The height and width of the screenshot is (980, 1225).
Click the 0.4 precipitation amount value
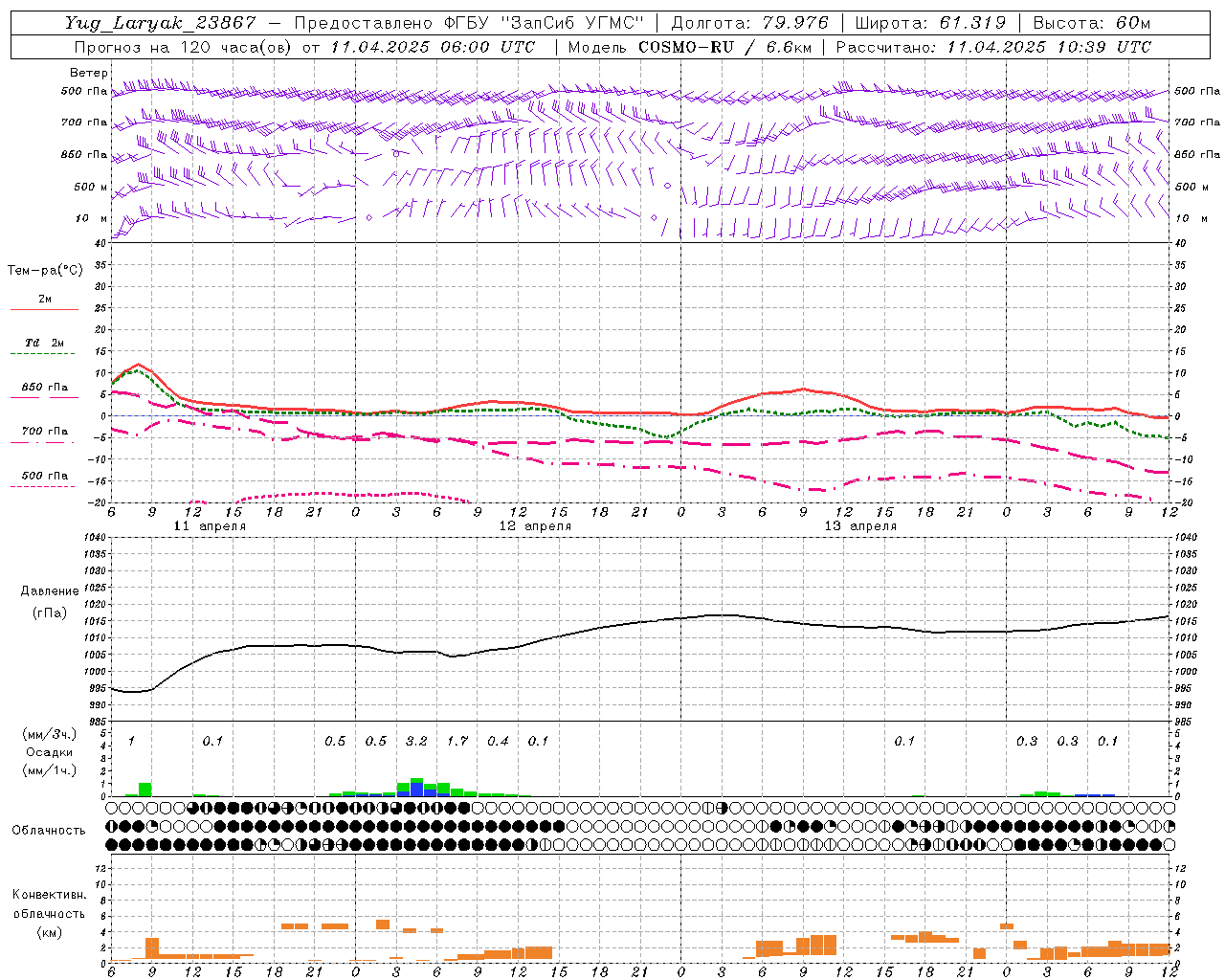point(498,742)
